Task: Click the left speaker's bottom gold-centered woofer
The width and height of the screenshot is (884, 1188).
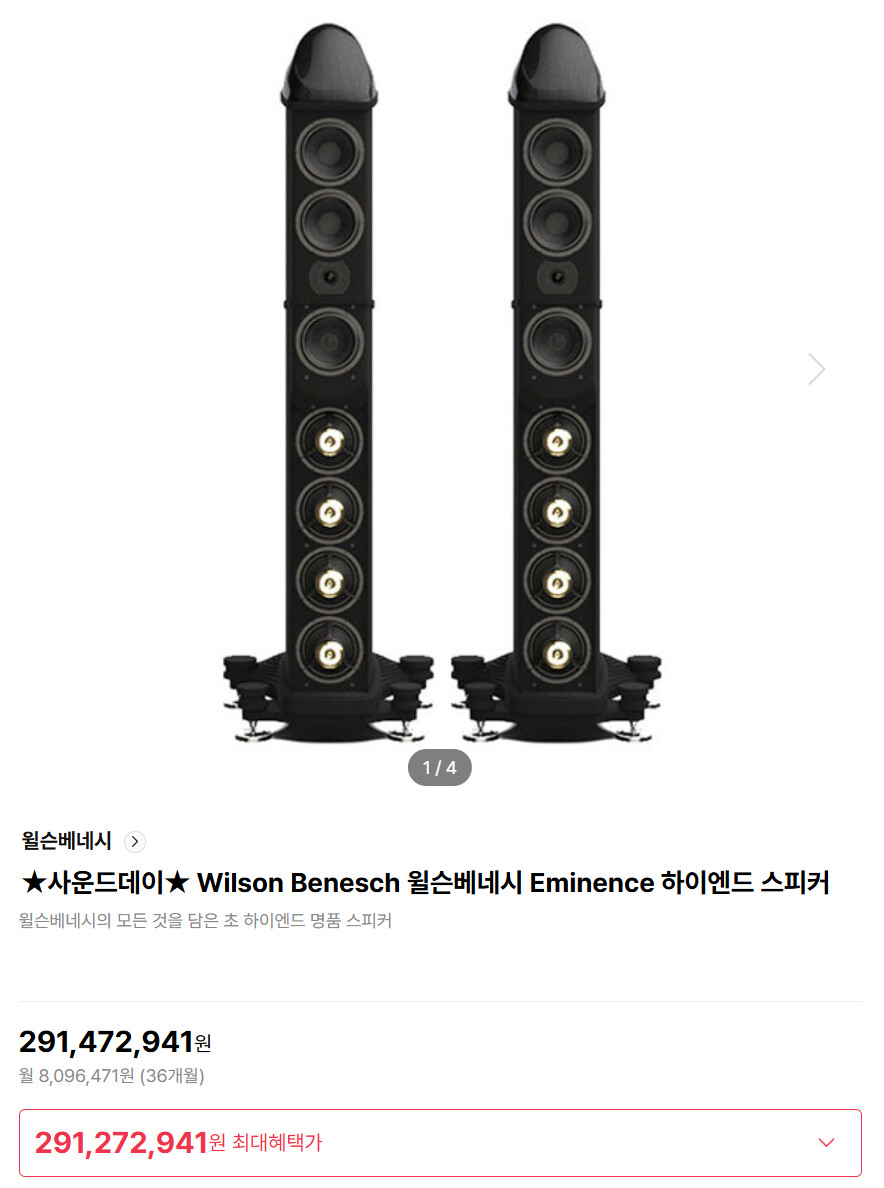Action: (x=330, y=653)
